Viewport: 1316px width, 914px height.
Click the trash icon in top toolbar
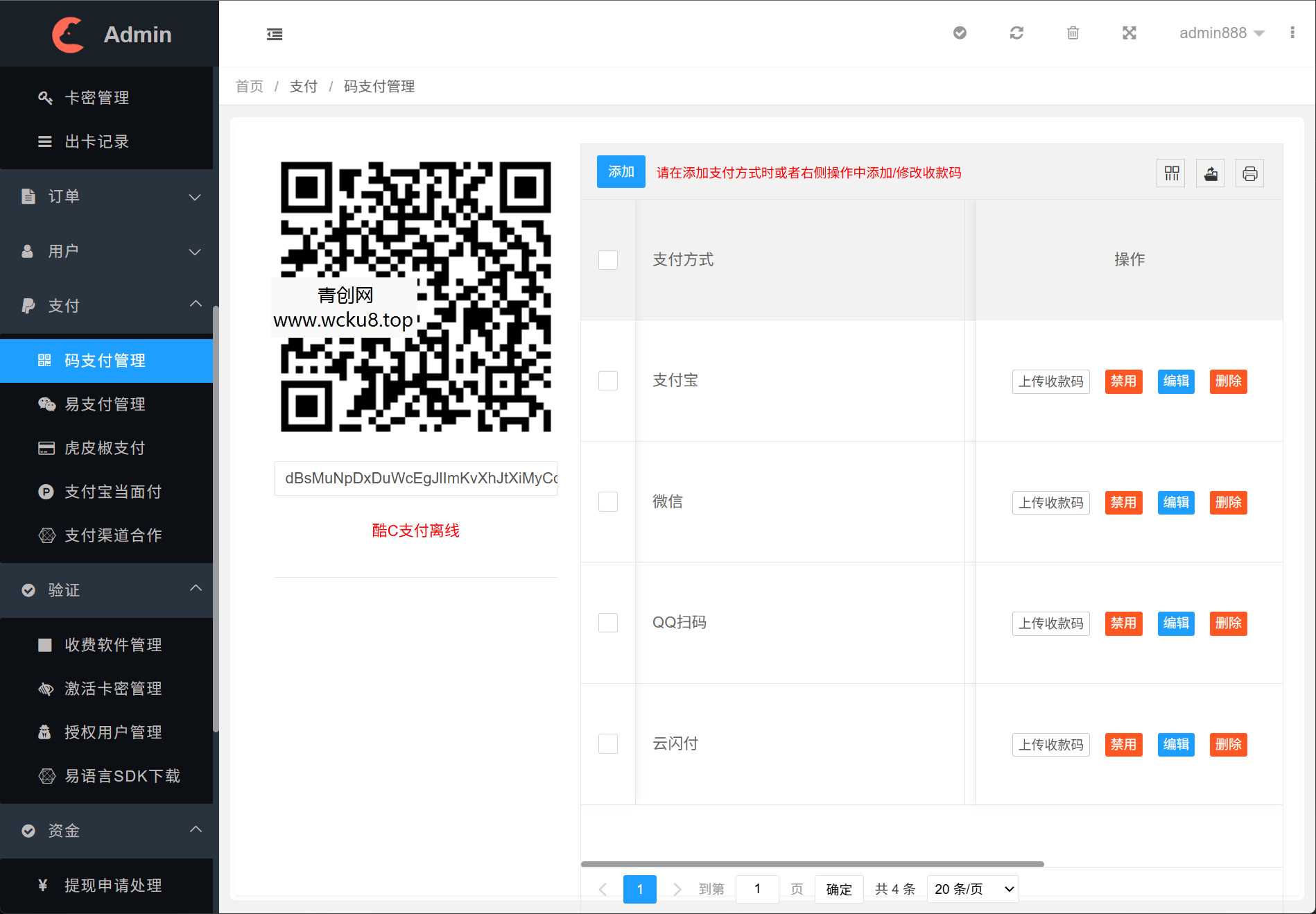(x=1072, y=33)
